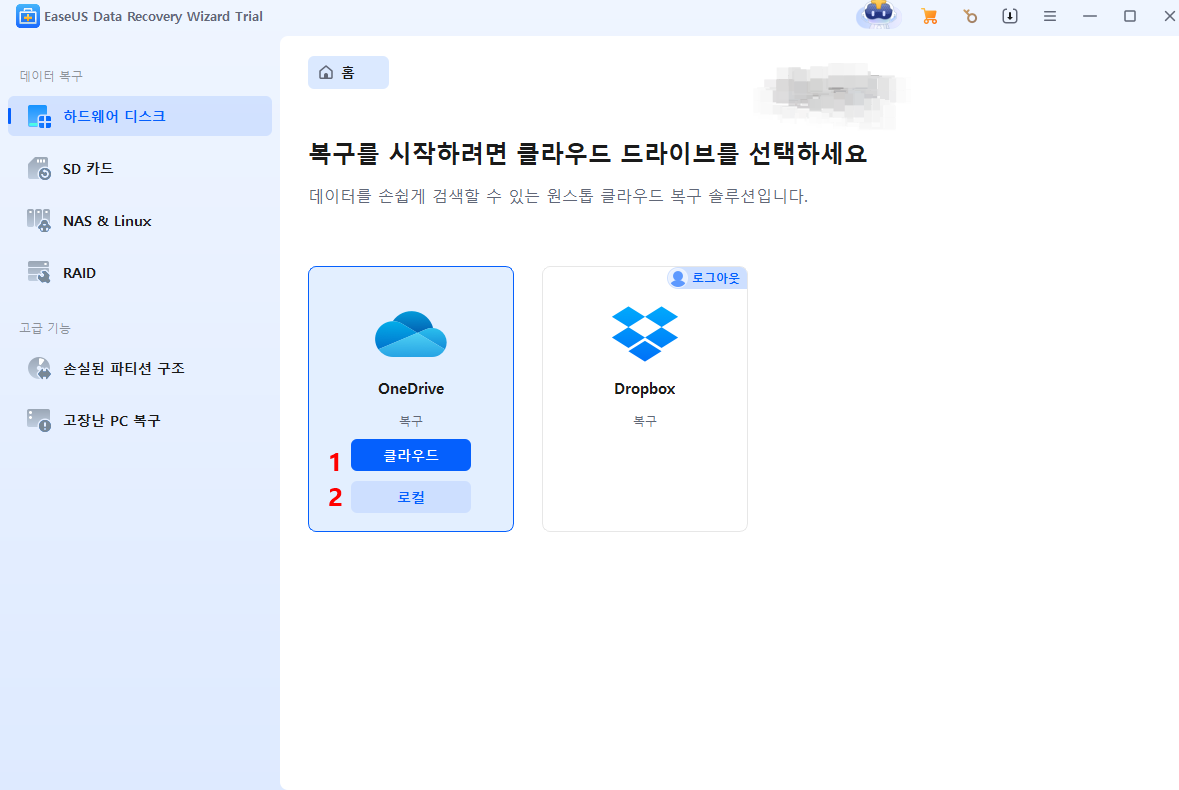
Task: Click the 고급 기능 section header
Action: tap(45, 328)
